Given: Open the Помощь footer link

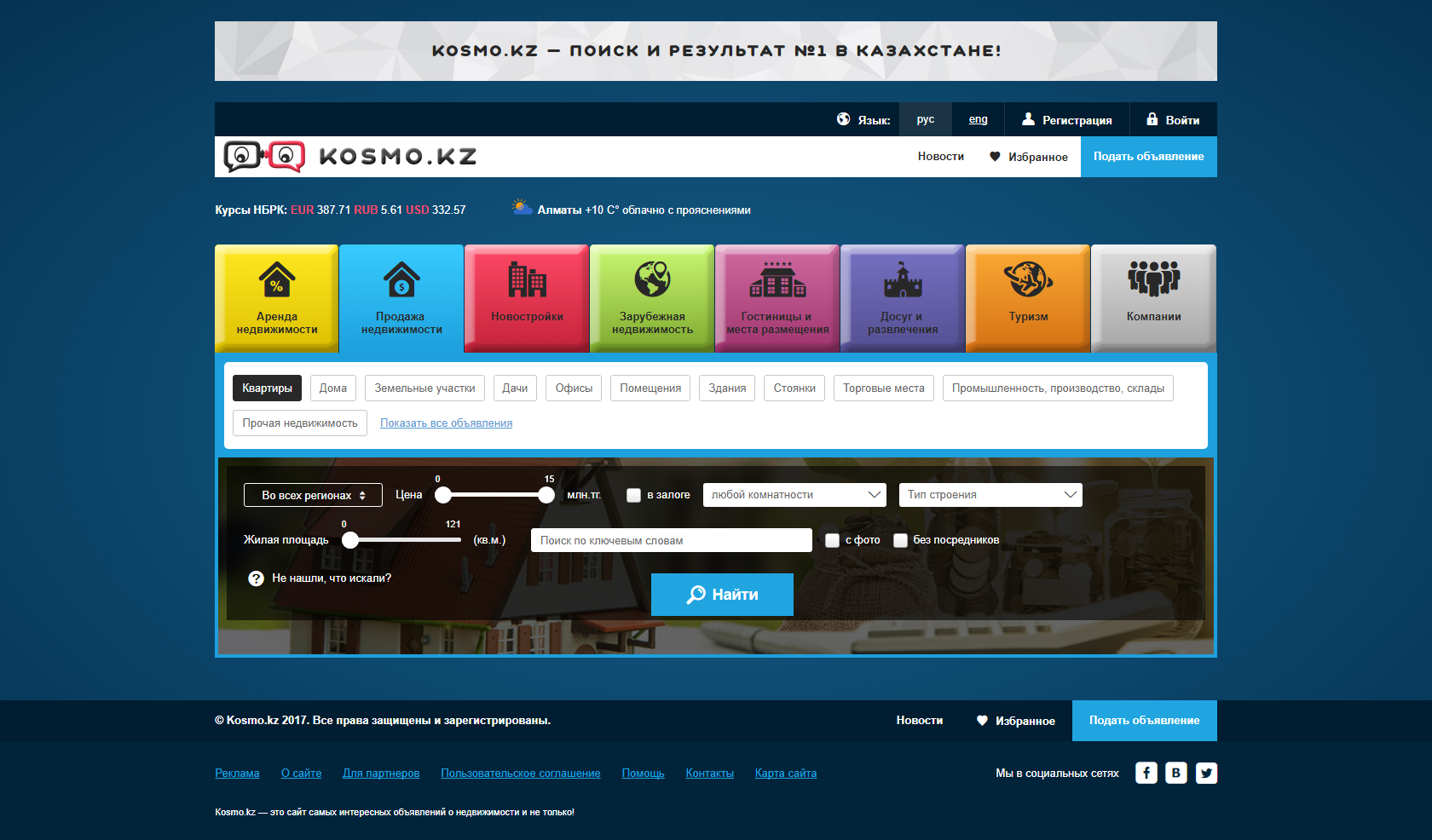Looking at the screenshot, I should point(644,774).
